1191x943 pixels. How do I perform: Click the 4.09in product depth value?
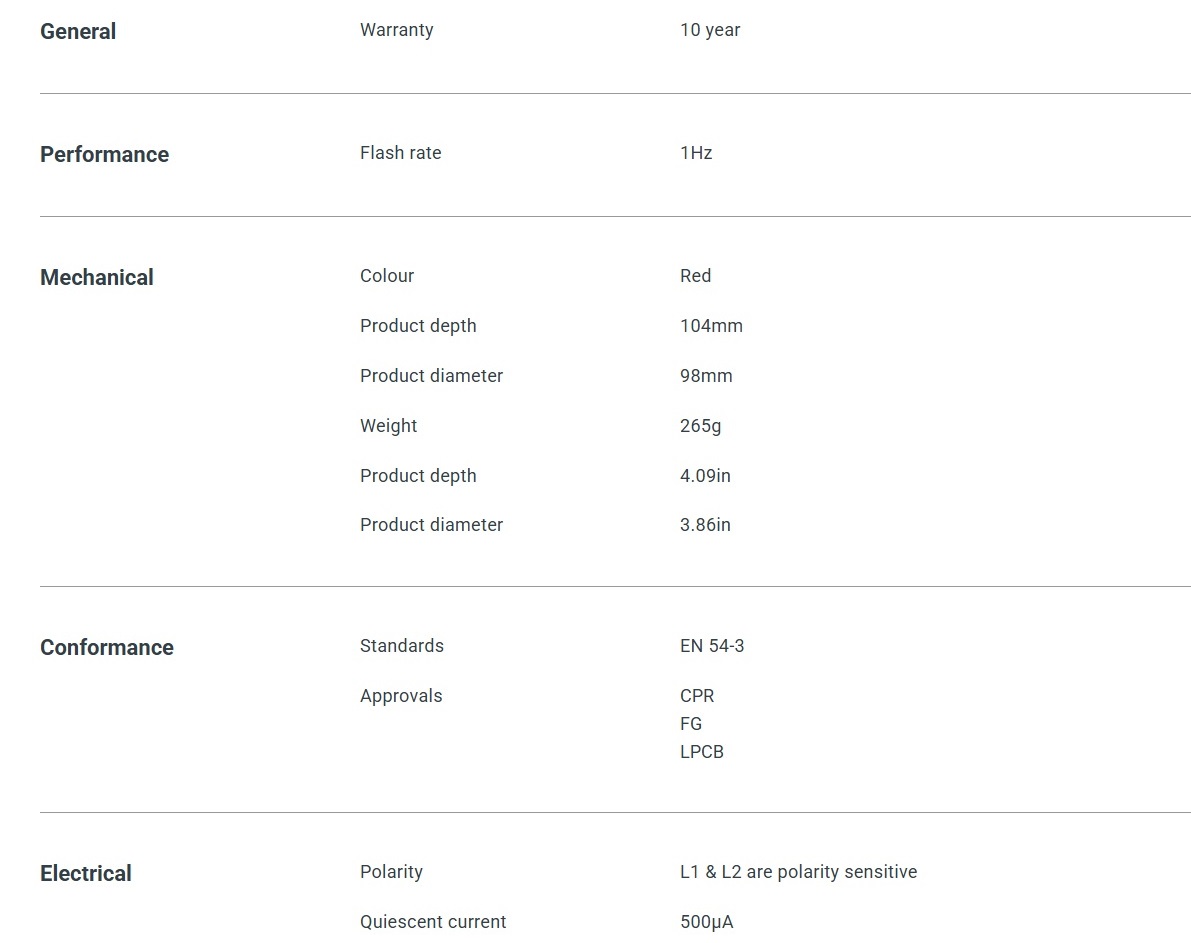coord(705,476)
